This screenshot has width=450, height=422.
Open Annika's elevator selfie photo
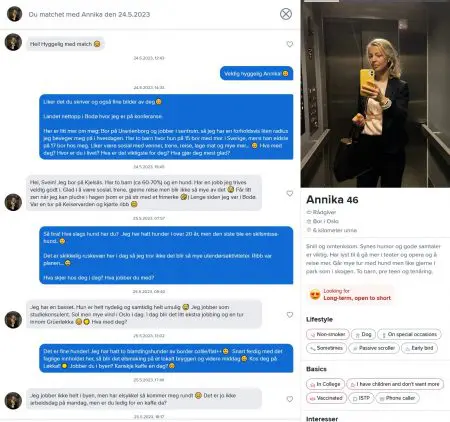click(x=375, y=94)
